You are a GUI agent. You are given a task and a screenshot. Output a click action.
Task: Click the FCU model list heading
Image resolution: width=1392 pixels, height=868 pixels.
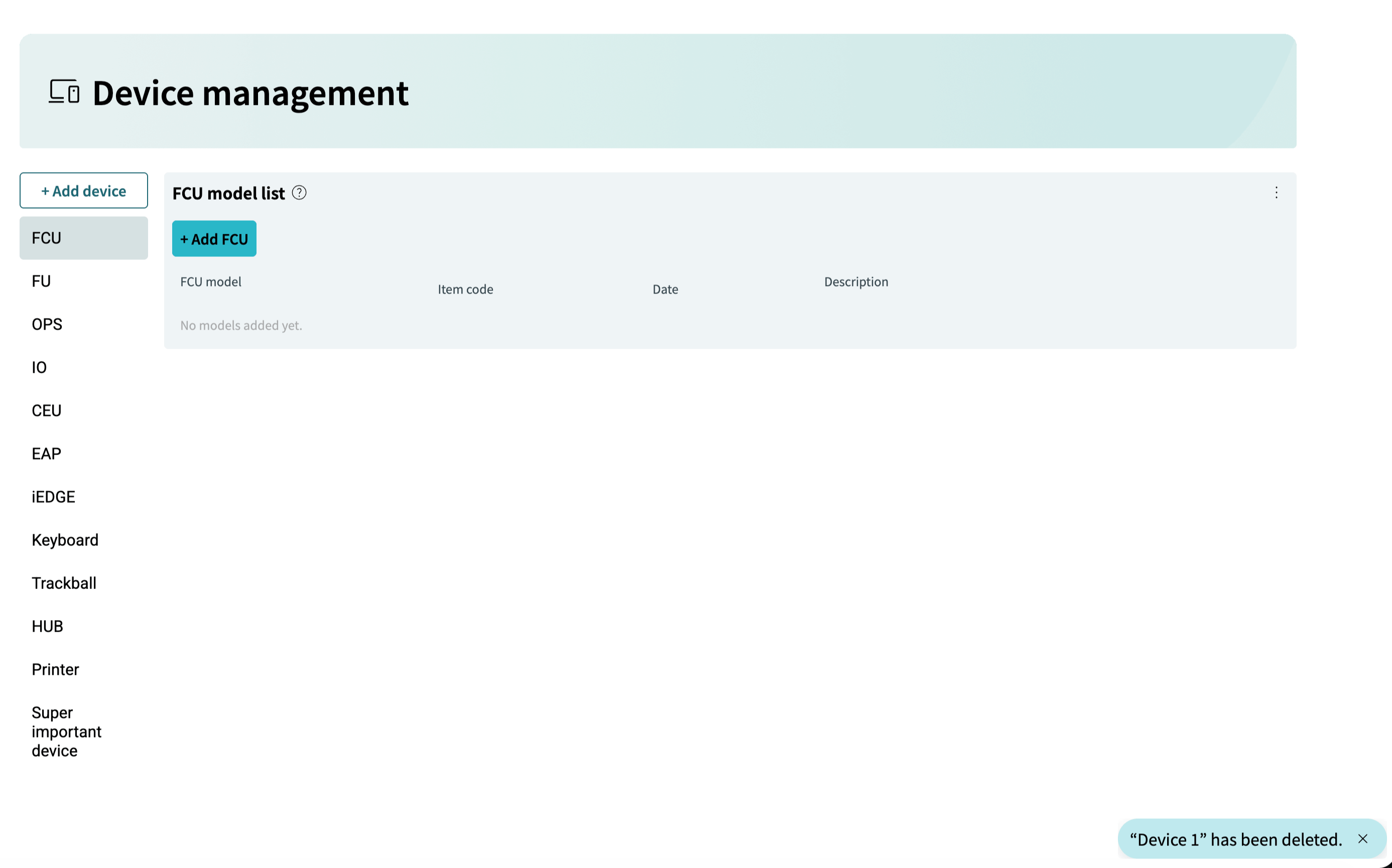click(x=228, y=194)
